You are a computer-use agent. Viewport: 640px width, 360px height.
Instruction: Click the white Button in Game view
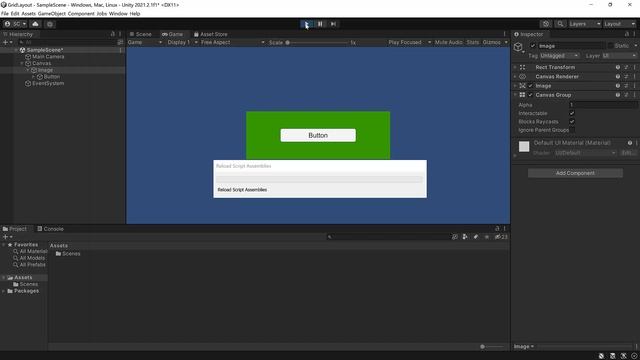pos(318,136)
